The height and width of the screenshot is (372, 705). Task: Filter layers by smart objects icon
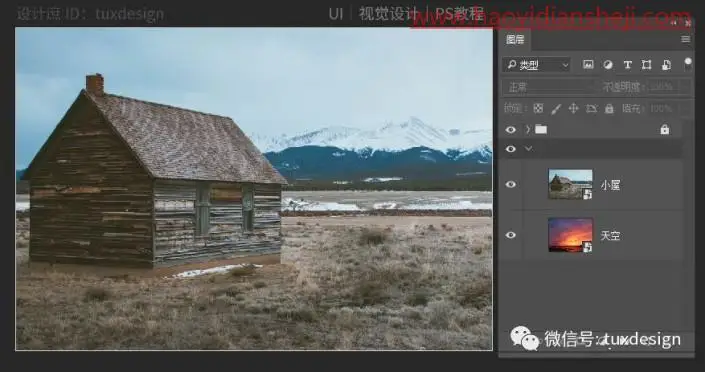(666, 65)
